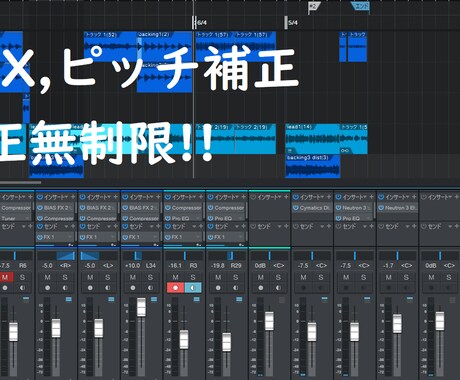Select the backing3 dist(3) audio clip
The width and height of the screenshot is (460, 380).
click(x=313, y=166)
